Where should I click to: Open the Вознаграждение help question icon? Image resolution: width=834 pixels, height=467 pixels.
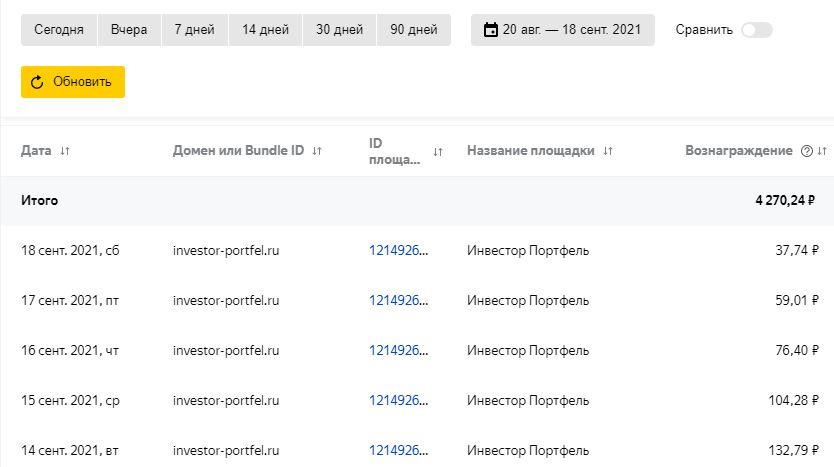point(807,151)
